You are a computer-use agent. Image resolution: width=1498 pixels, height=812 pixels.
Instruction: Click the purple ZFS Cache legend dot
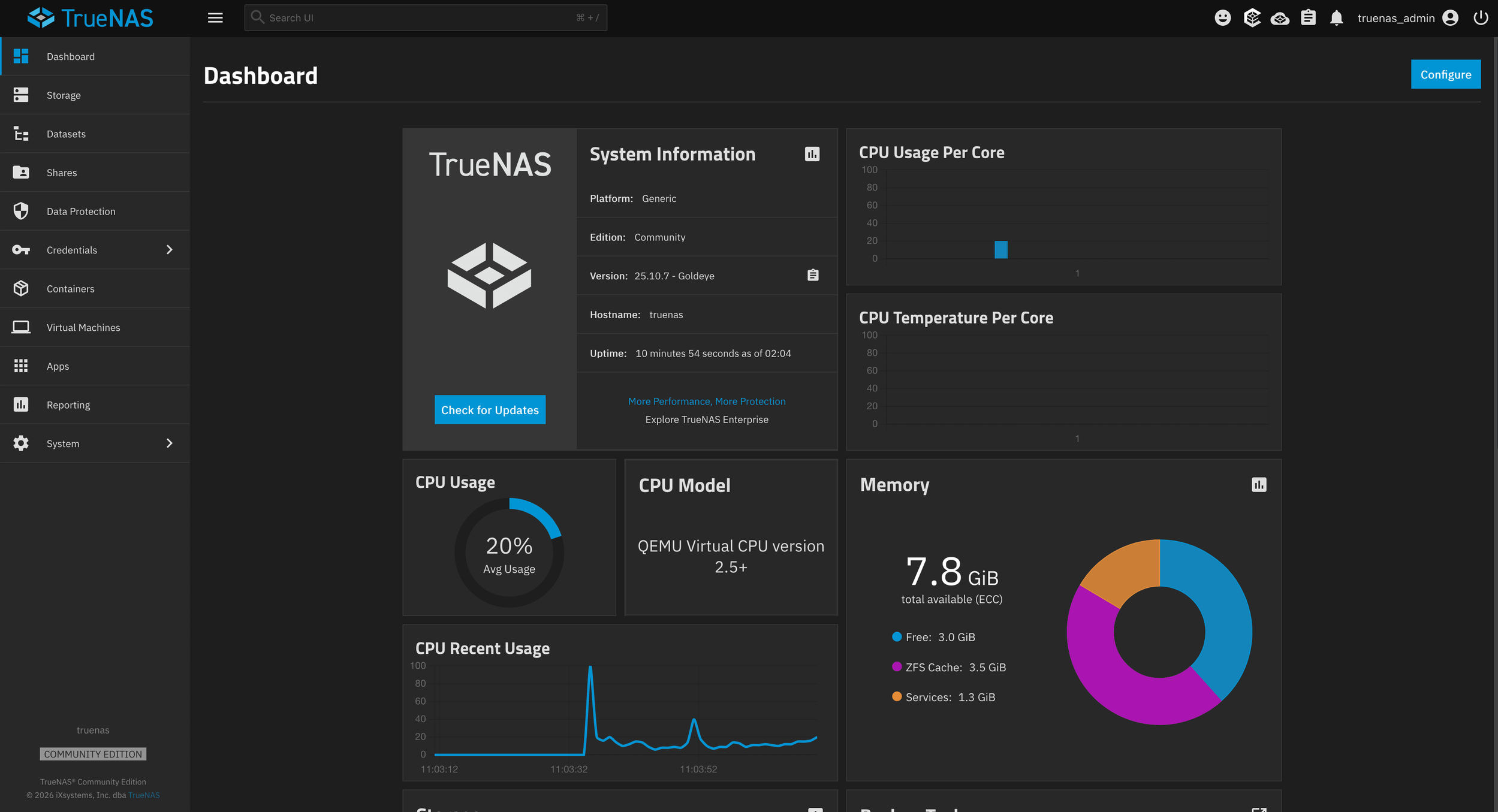[x=897, y=666]
